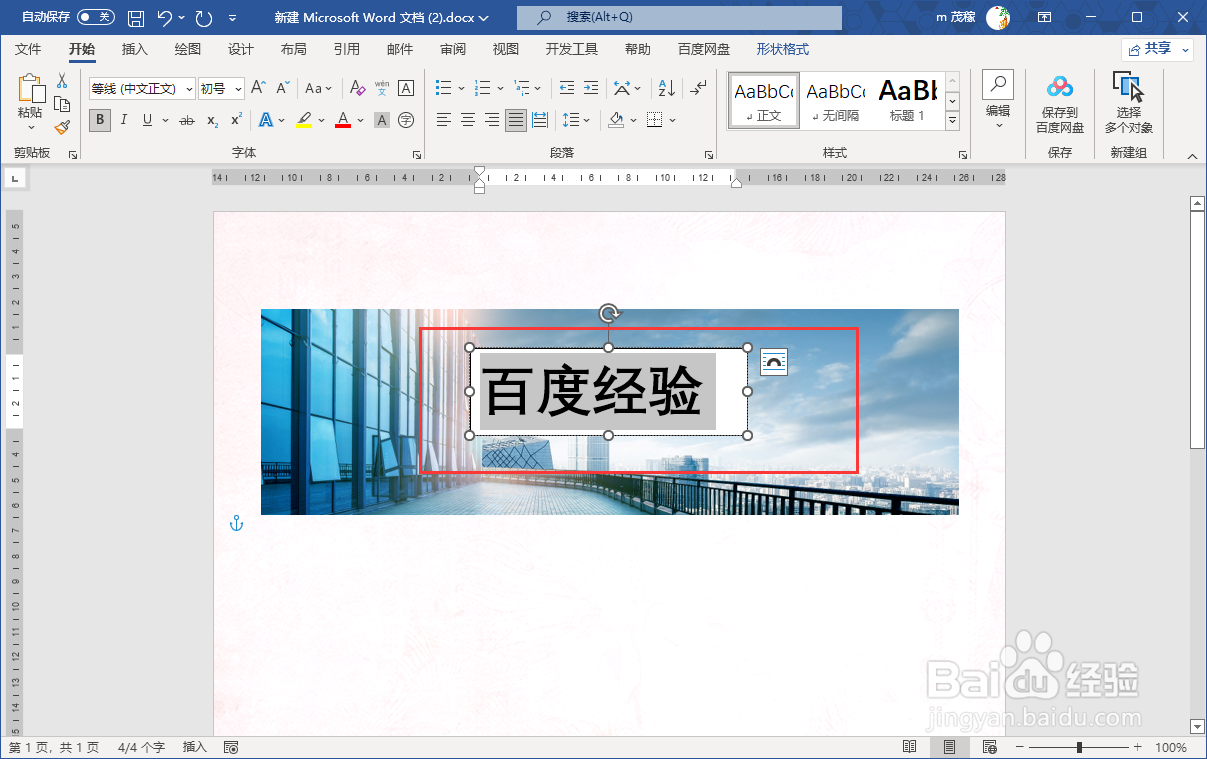This screenshot has width=1207, height=759.
Task: Apply italic formatting
Action: pos(123,119)
